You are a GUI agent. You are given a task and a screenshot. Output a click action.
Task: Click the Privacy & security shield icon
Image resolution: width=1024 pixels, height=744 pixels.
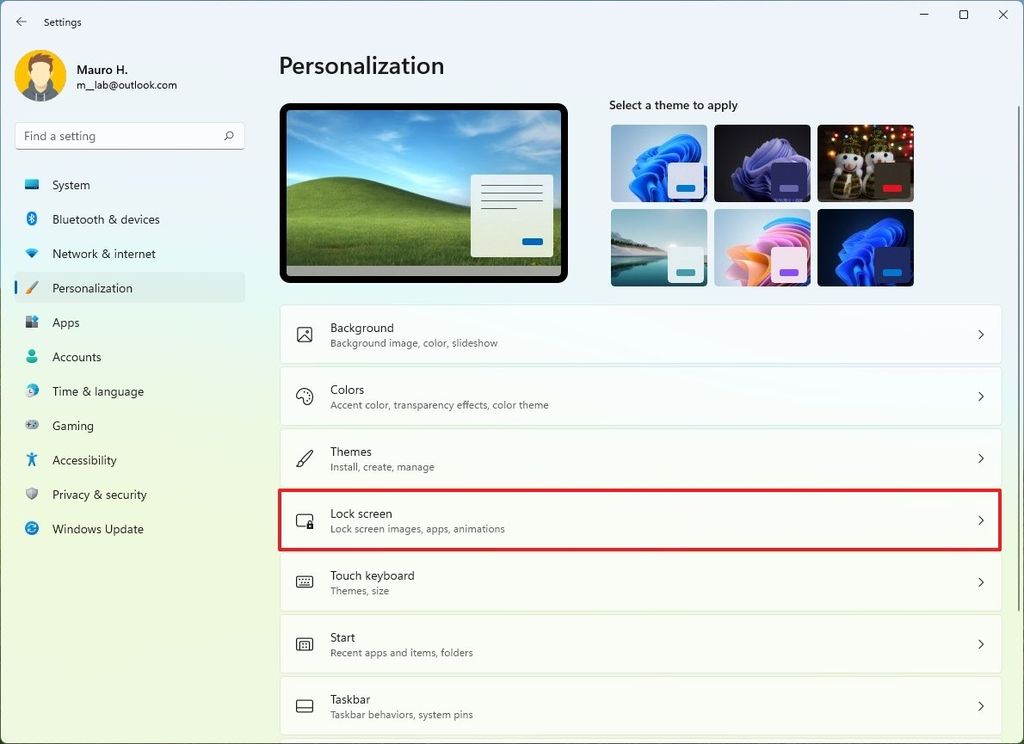pos(35,494)
